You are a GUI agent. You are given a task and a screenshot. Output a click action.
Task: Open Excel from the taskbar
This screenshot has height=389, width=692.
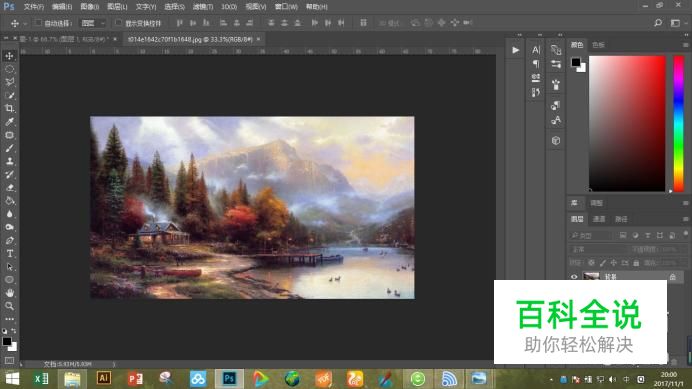click(41, 379)
